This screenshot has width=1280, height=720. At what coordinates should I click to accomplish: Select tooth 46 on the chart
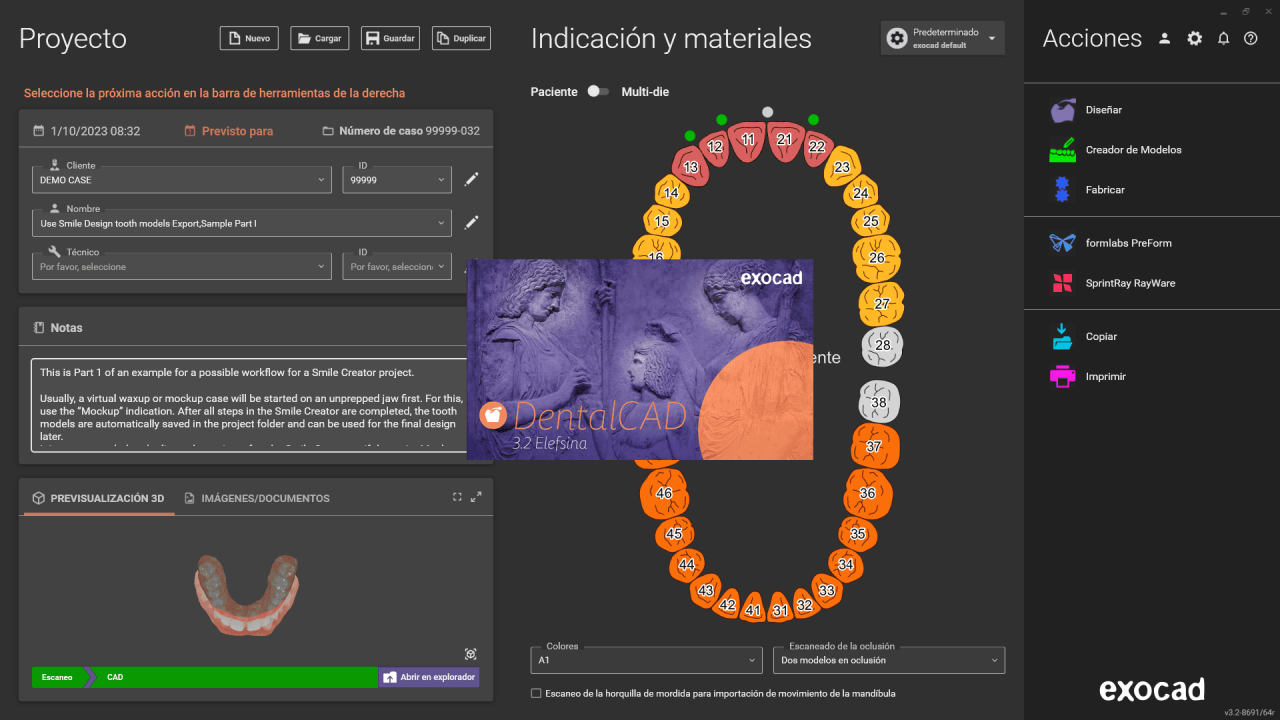[664, 493]
